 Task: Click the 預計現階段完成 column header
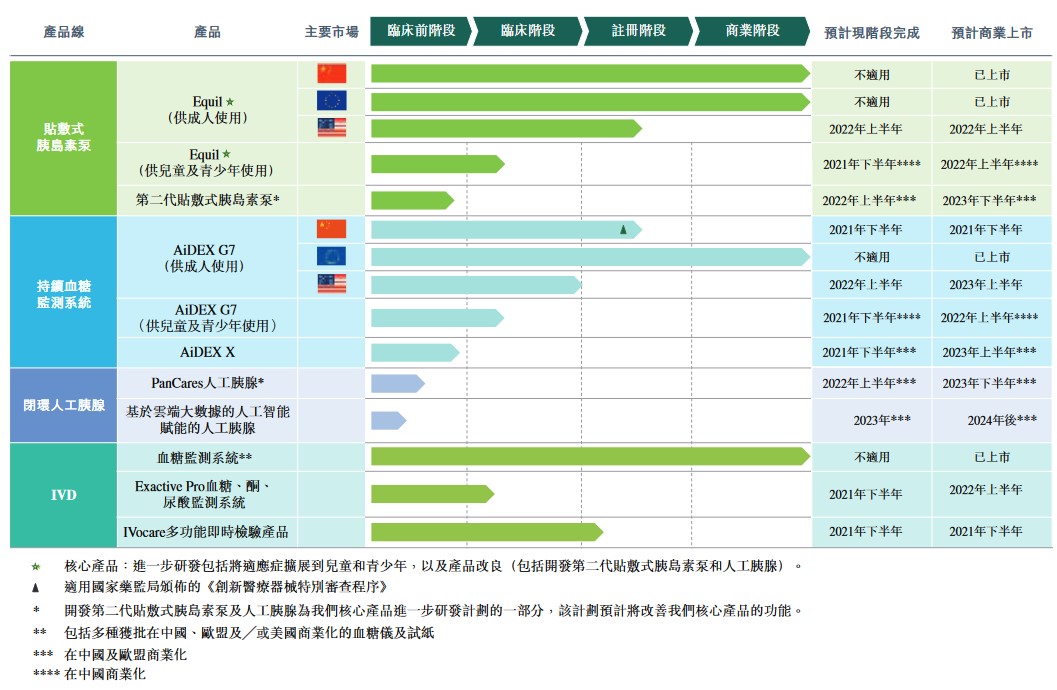[872, 32]
